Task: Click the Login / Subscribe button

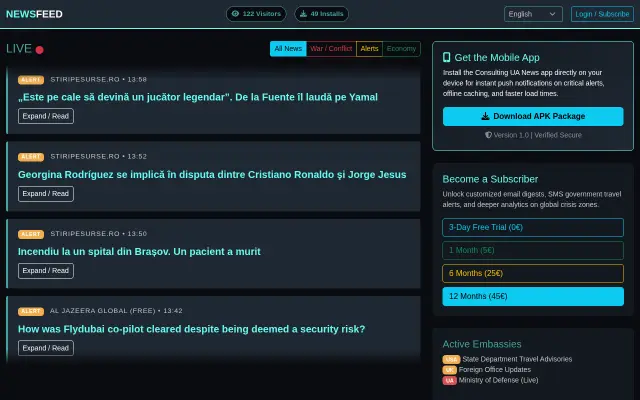Action: point(602,14)
